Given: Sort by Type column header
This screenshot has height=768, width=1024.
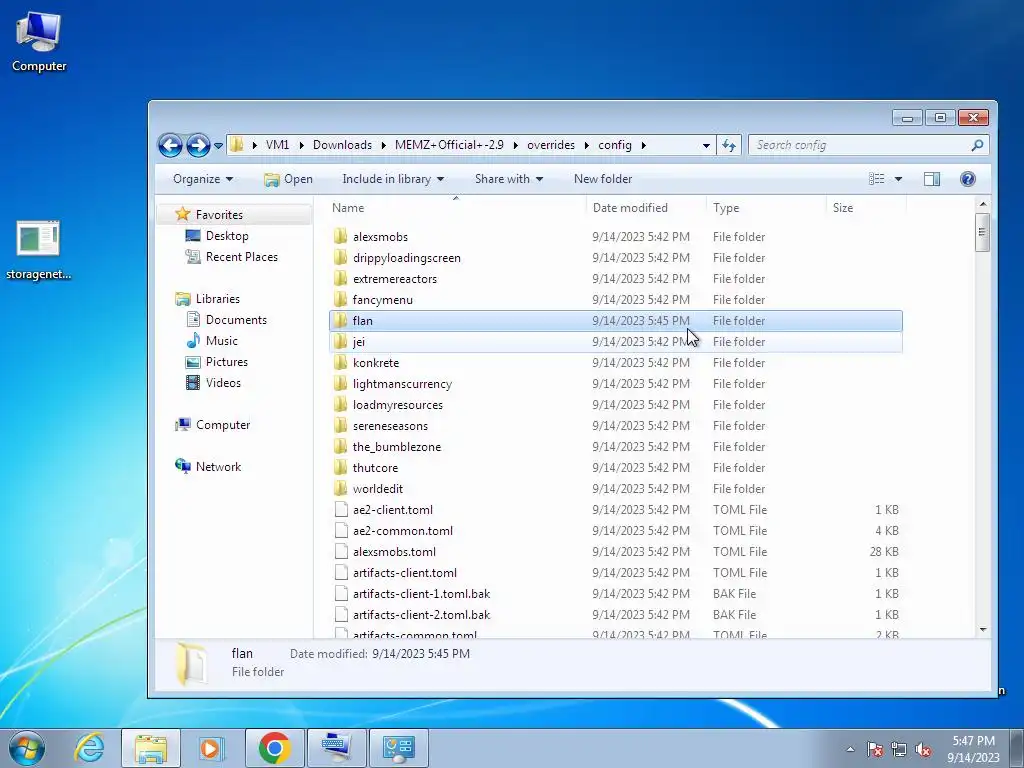Looking at the screenshot, I should (766, 208).
